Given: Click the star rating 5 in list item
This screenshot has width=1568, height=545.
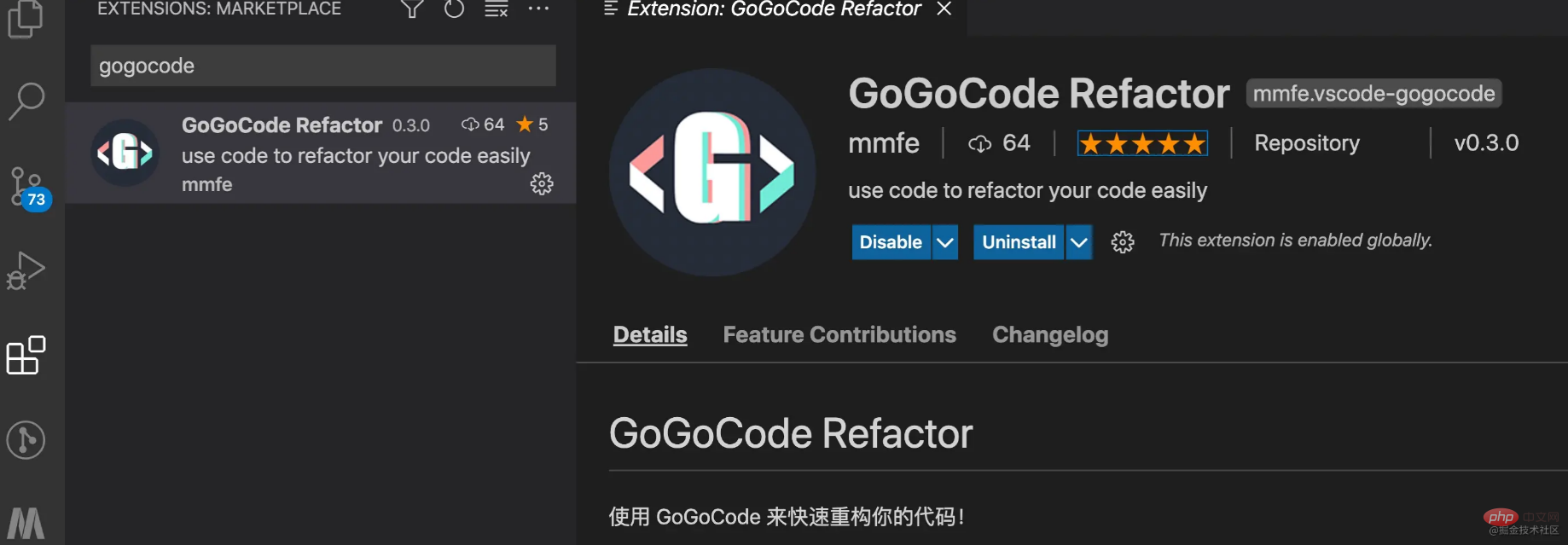Looking at the screenshot, I should pyautogui.click(x=532, y=125).
